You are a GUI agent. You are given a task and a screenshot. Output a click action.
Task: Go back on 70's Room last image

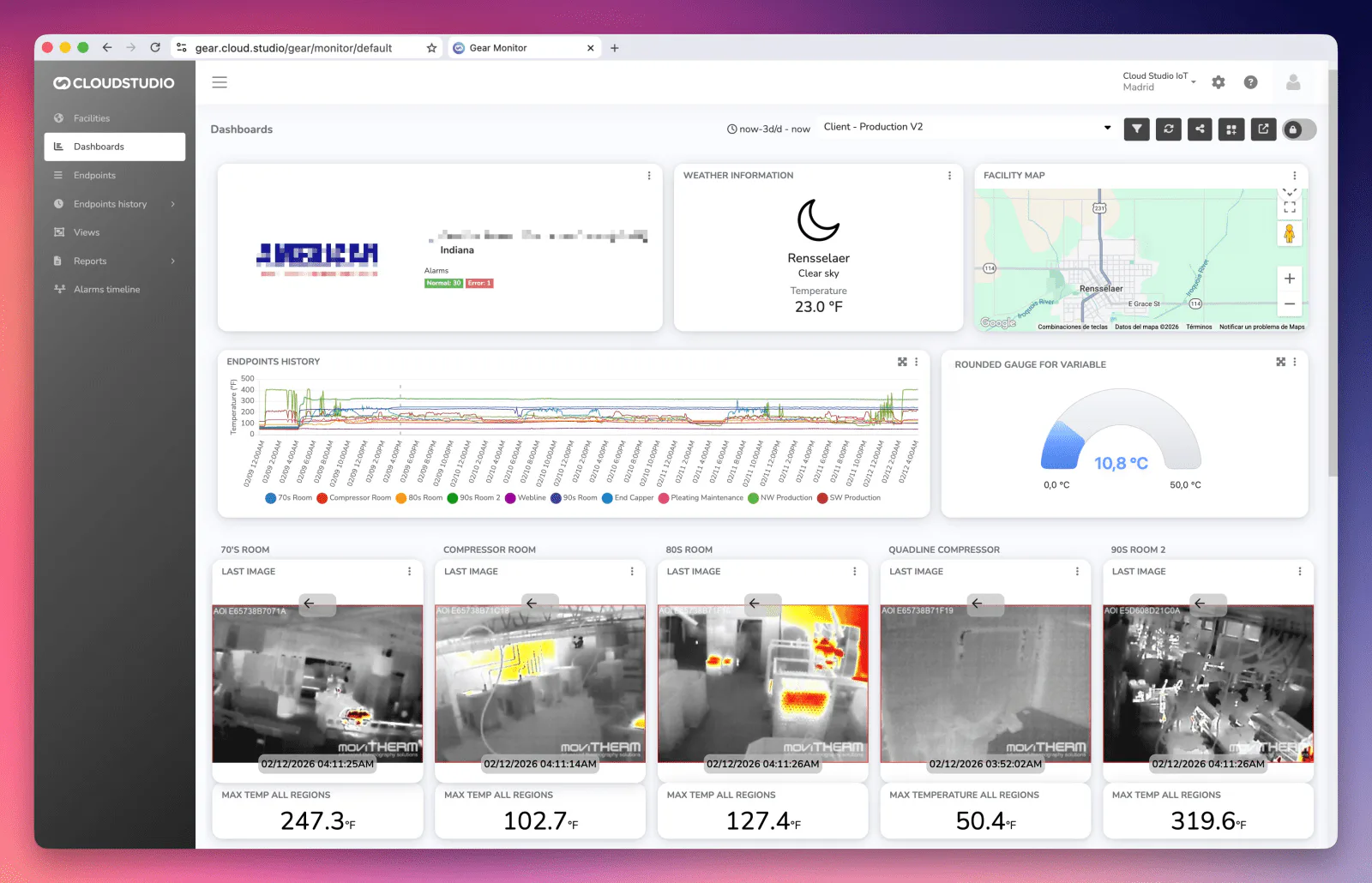pyautogui.click(x=317, y=604)
